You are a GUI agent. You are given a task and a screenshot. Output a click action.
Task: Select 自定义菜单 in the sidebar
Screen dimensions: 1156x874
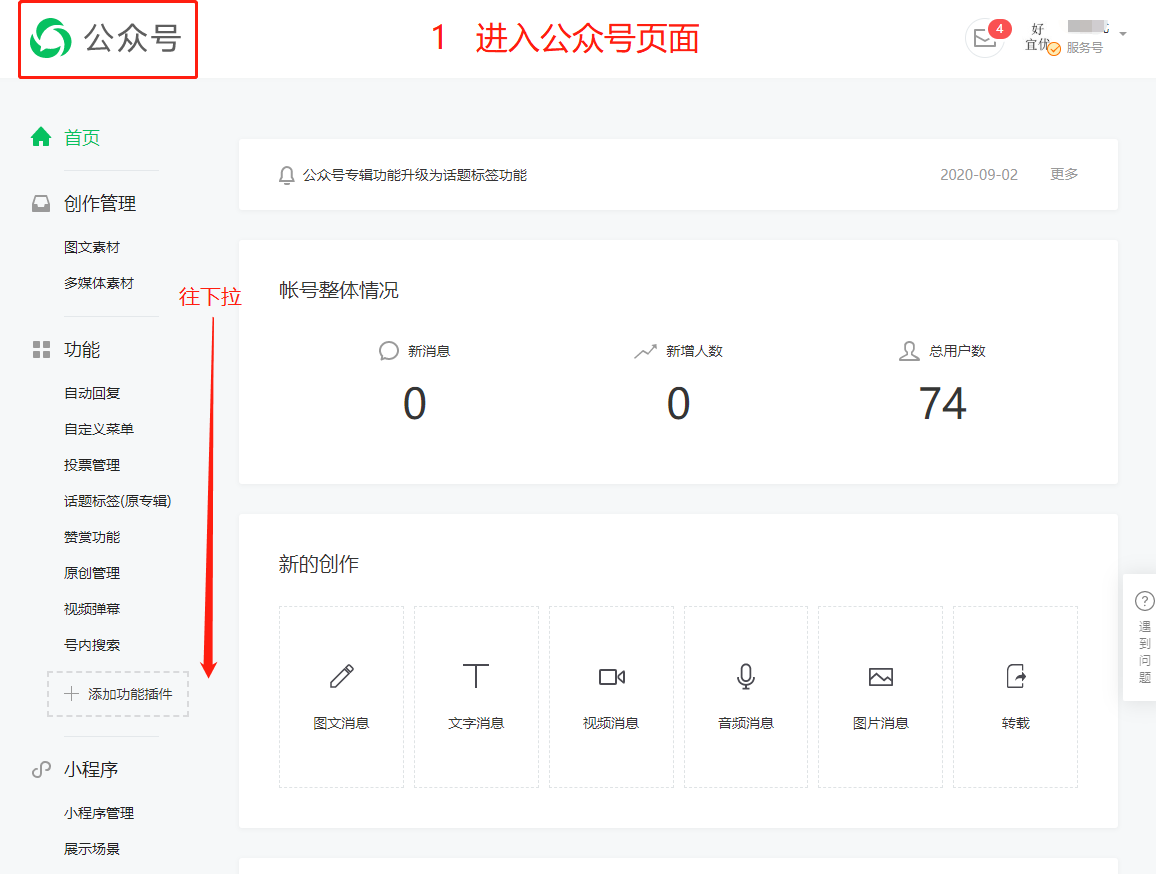(x=99, y=429)
